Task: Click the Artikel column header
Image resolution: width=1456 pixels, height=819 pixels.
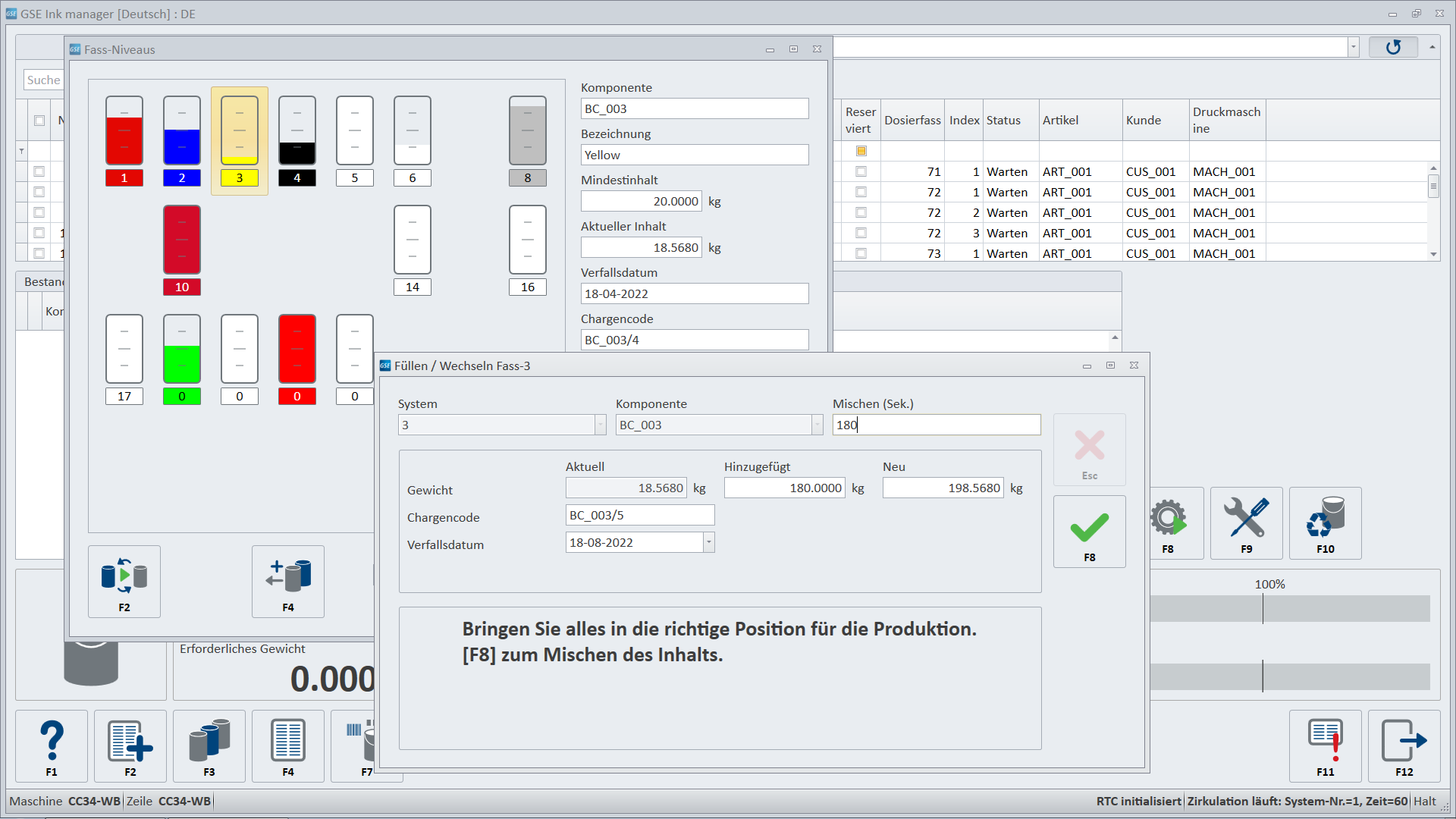Action: [x=1060, y=121]
